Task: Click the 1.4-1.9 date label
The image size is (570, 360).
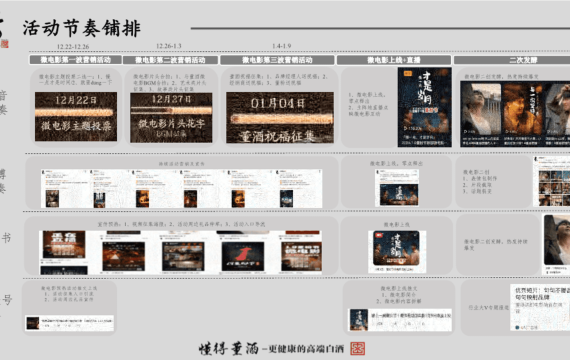Action: [282, 46]
